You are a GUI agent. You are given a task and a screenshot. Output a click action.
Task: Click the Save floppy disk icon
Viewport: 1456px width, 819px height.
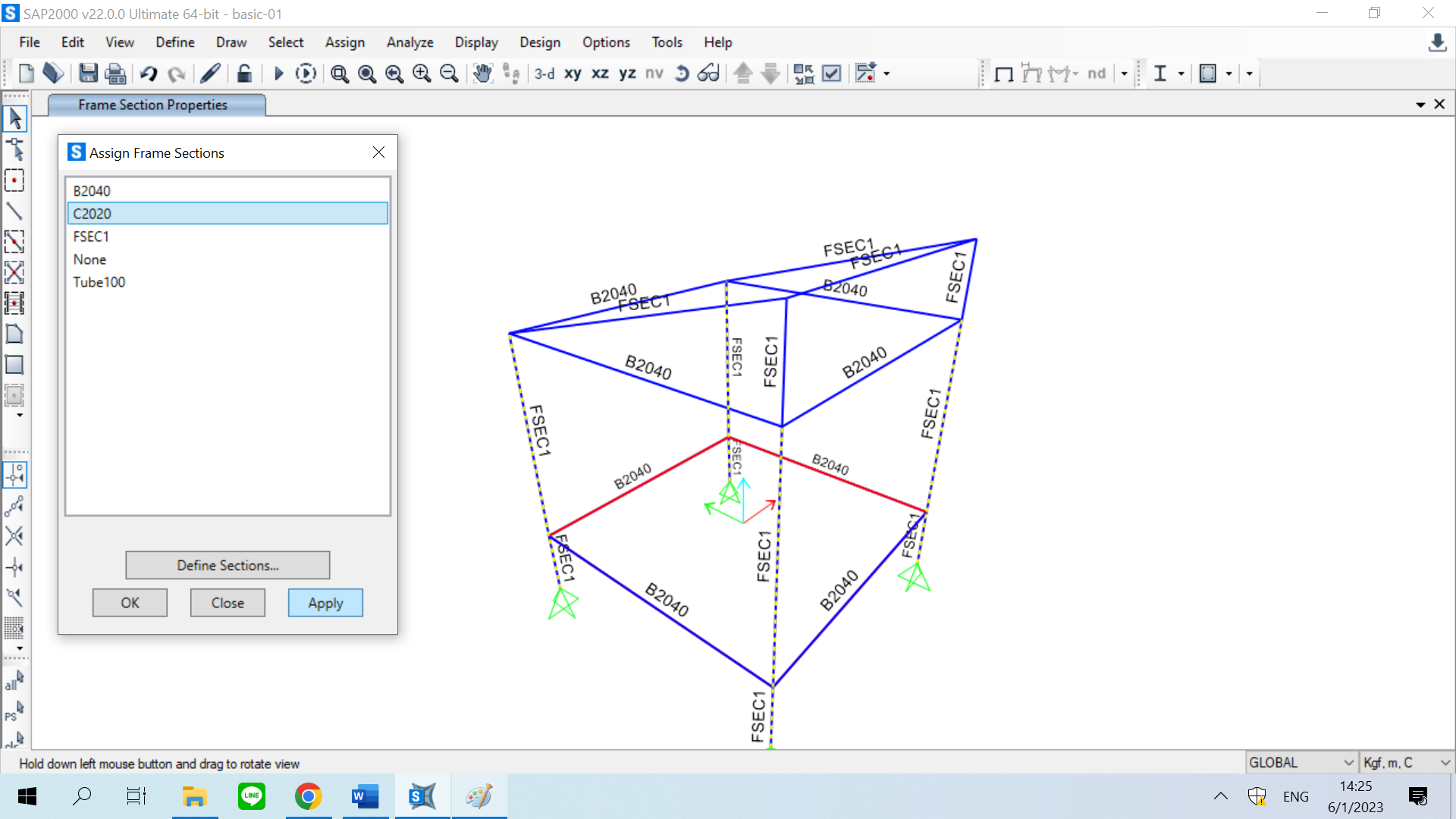[x=88, y=74]
